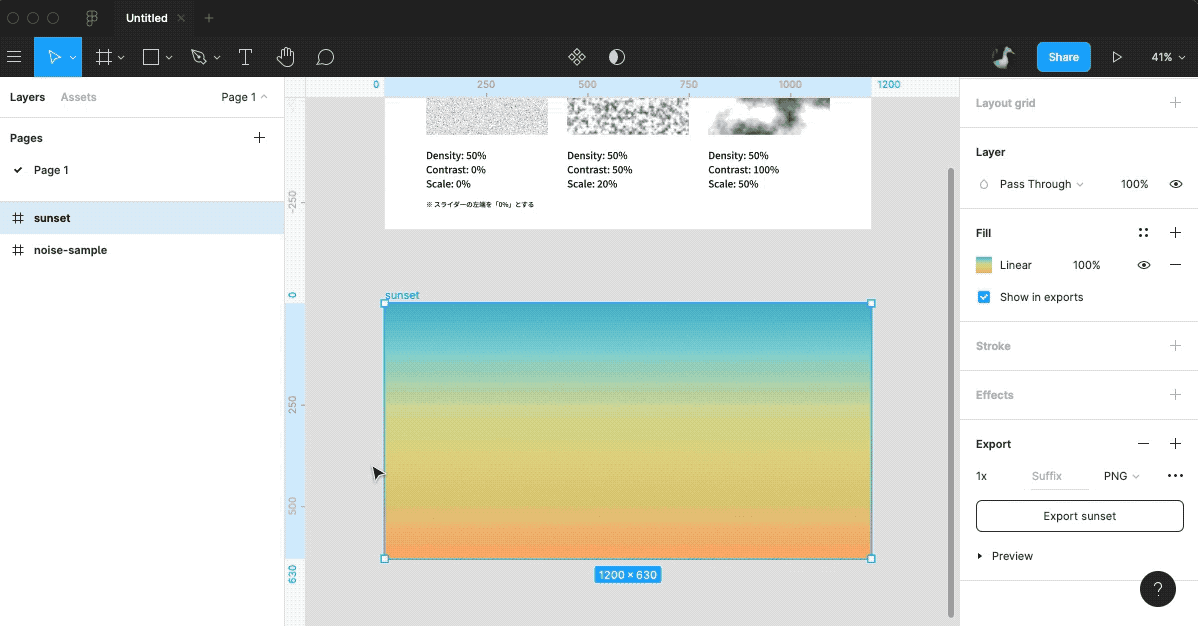Remove the Linear fill with minus
This screenshot has width=1198, height=626.
[1175, 264]
